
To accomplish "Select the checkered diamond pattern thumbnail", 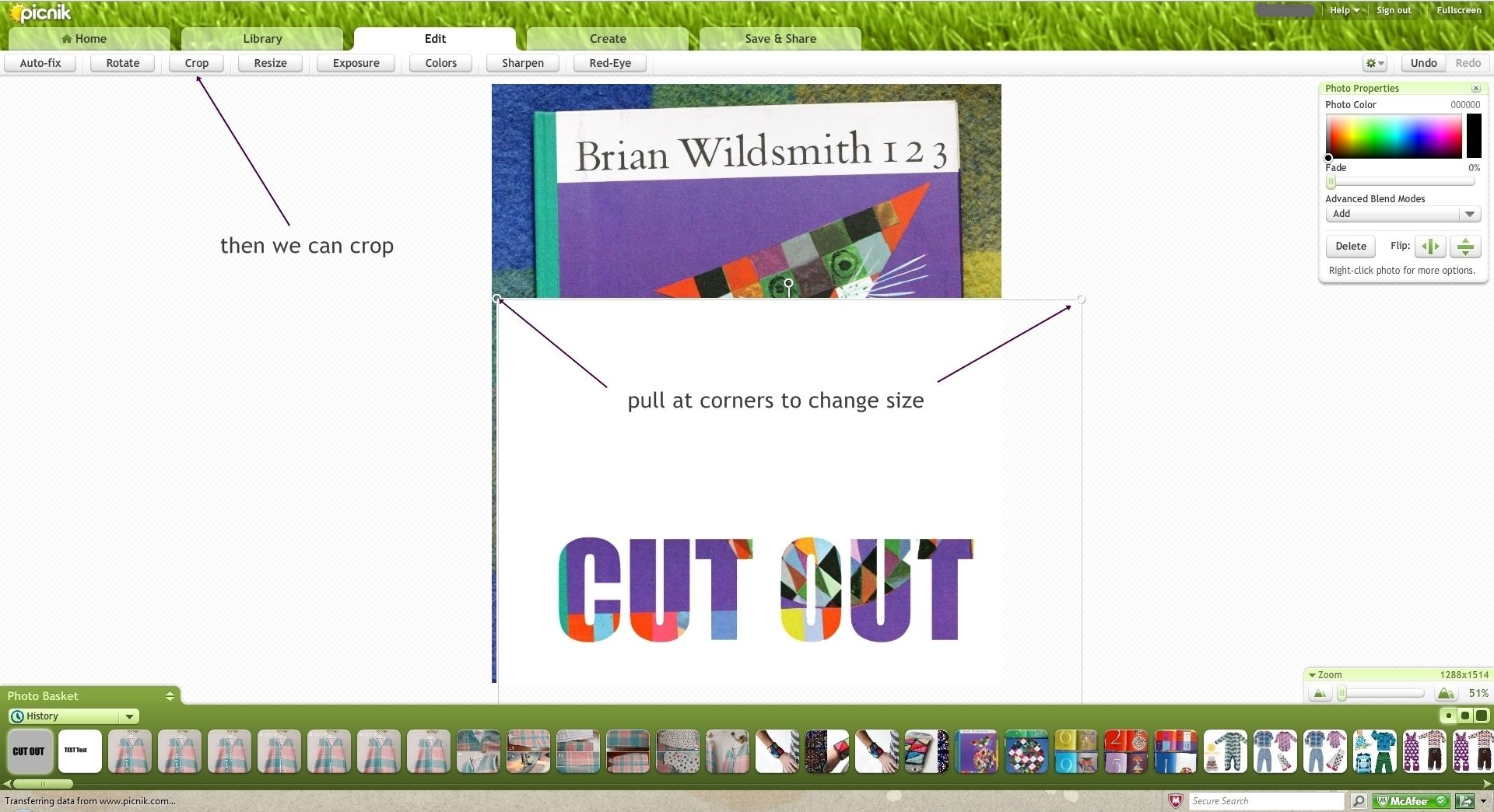I will point(1026,751).
